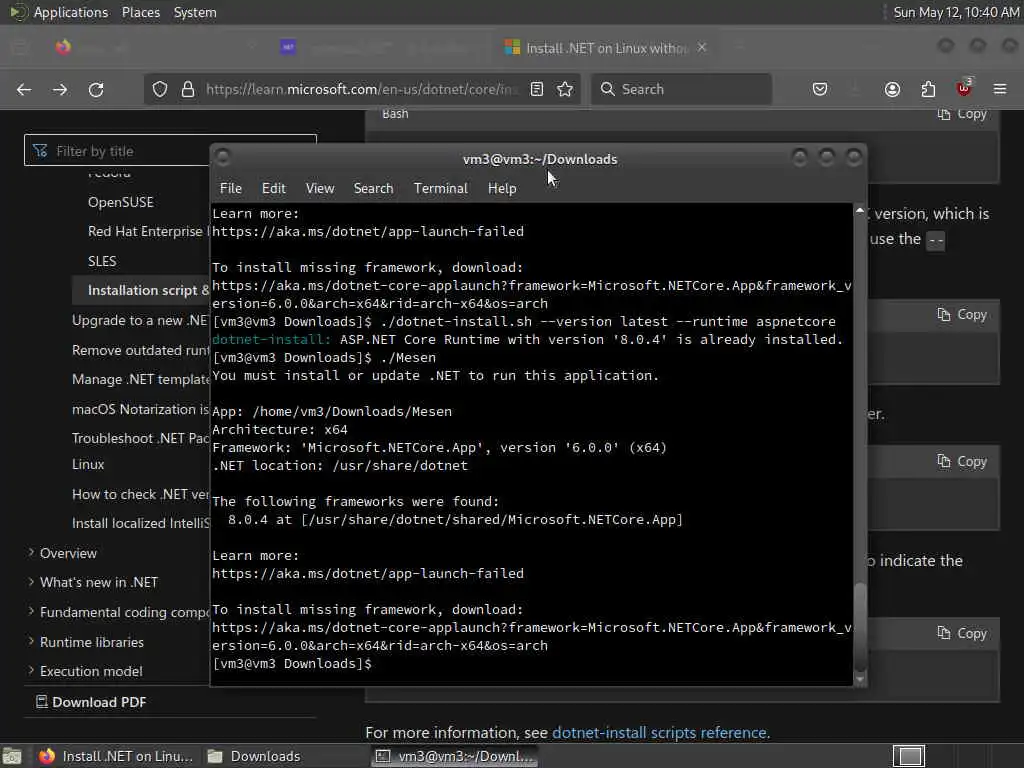
Task: Open dotnet-install scripts reference link
Action: click(x=660, y=733)
